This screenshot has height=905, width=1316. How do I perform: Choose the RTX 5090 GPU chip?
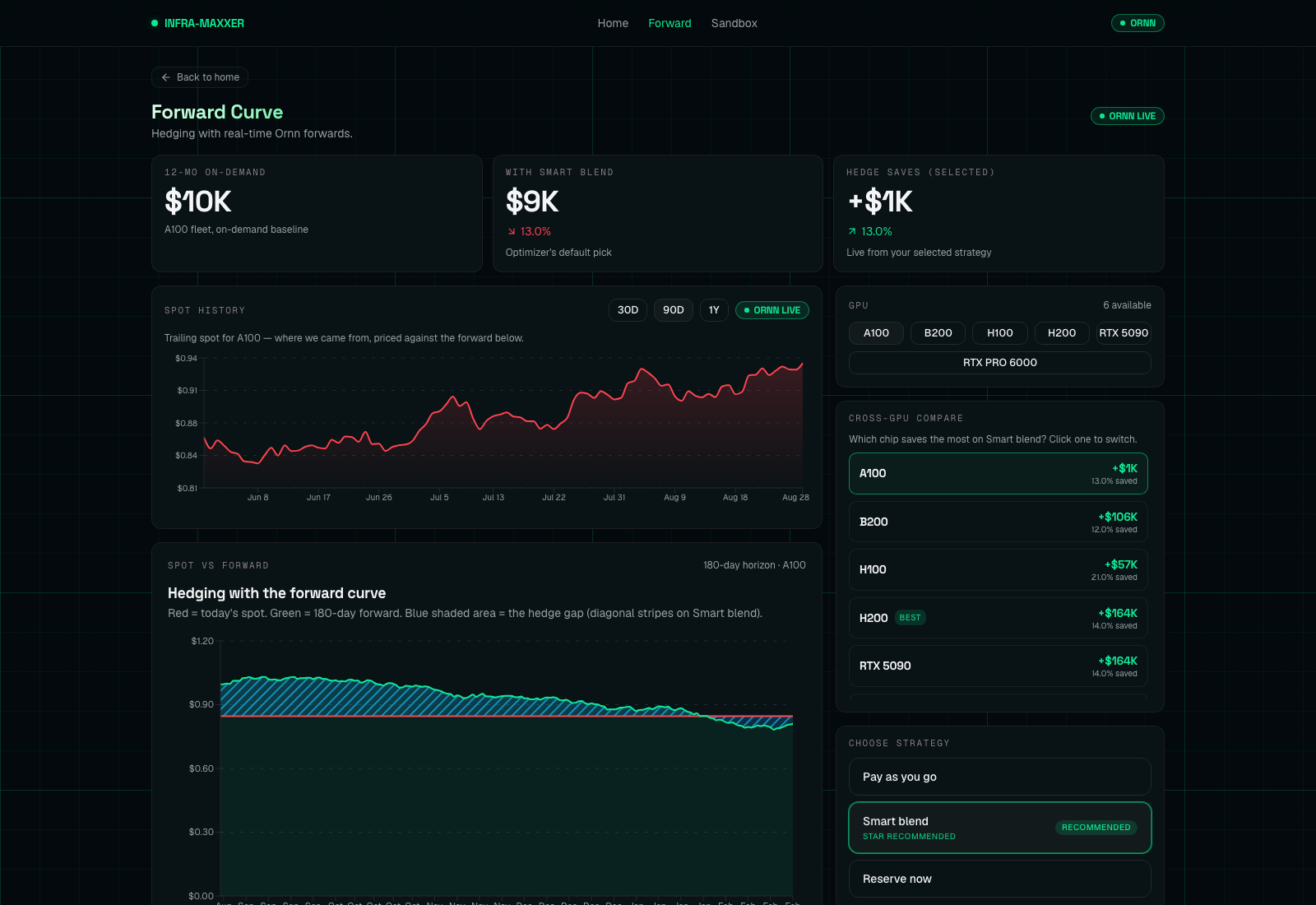pos(1124,333)
